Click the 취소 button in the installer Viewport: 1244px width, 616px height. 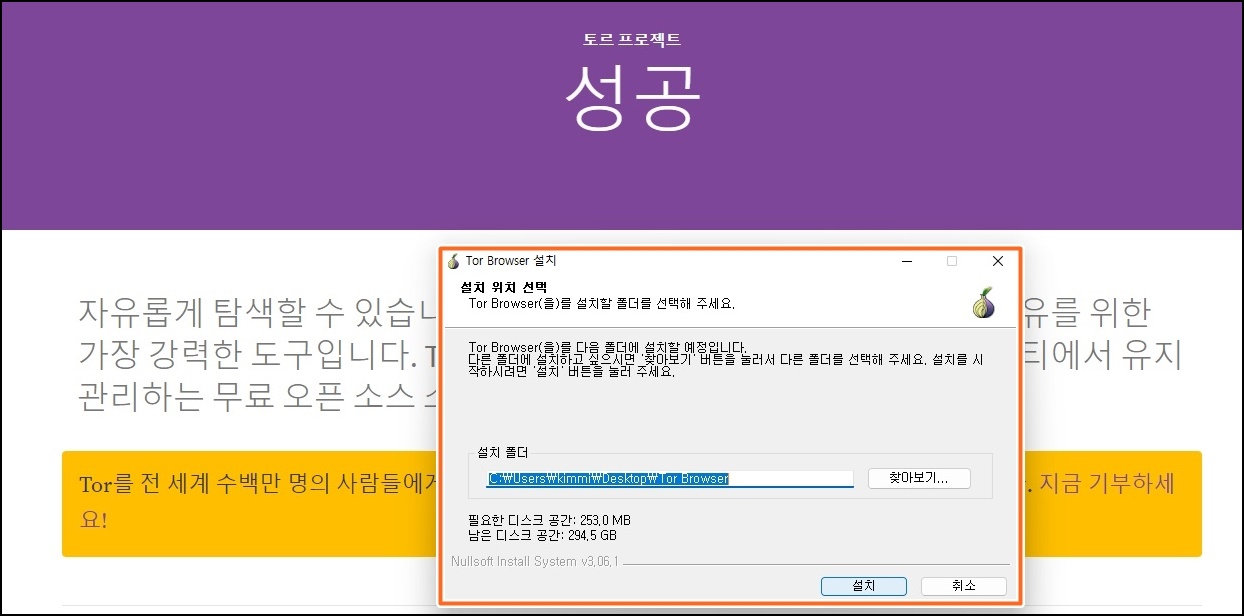[x=963, y=586]
